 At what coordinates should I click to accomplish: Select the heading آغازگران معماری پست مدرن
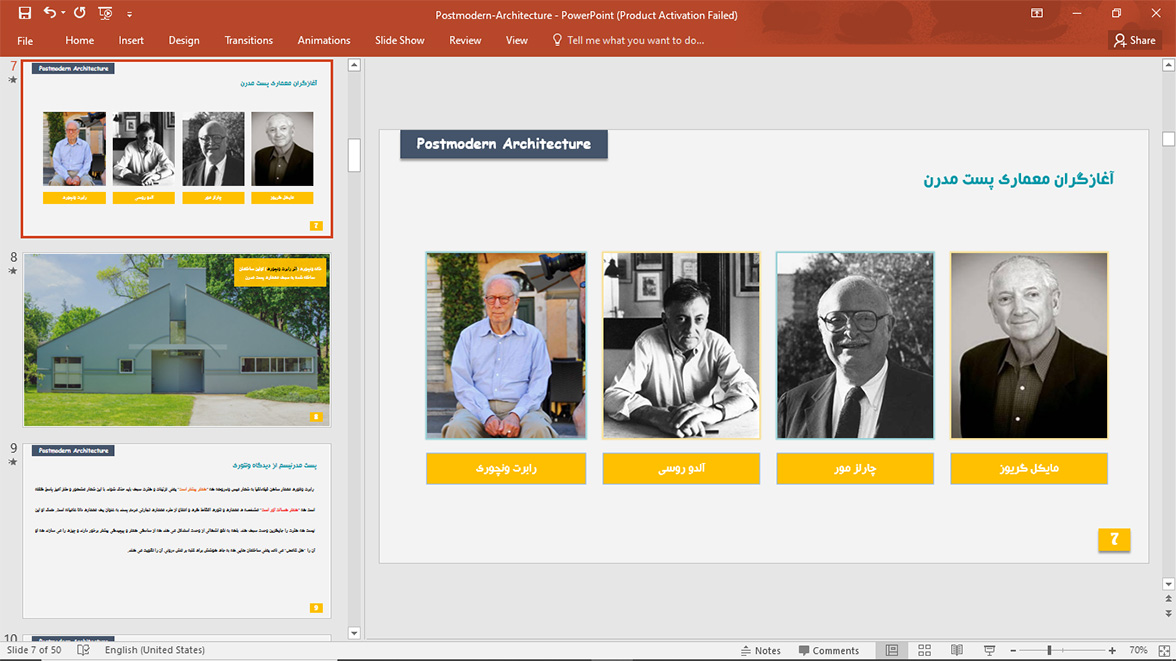[1018, 179]
